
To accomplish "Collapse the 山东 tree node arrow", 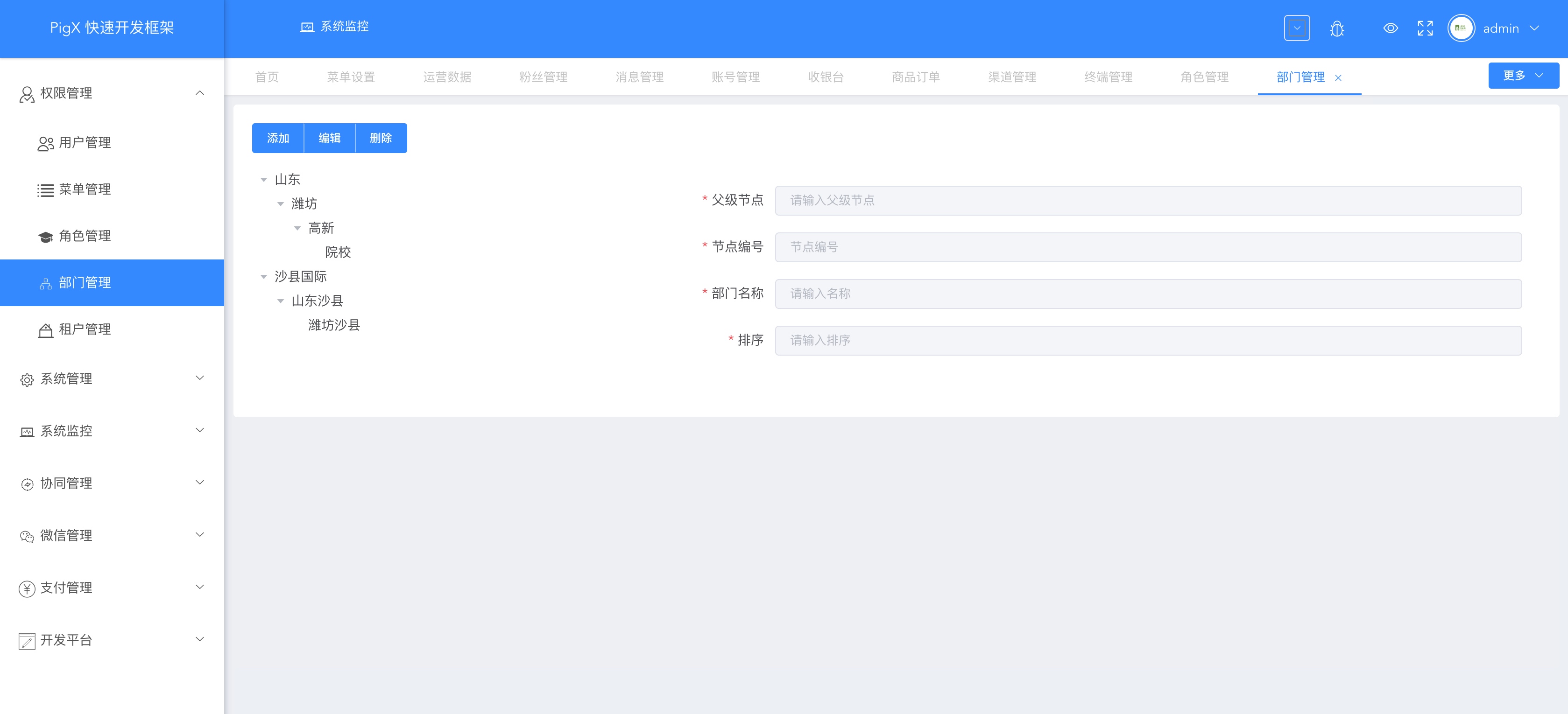I will [263, 180].
